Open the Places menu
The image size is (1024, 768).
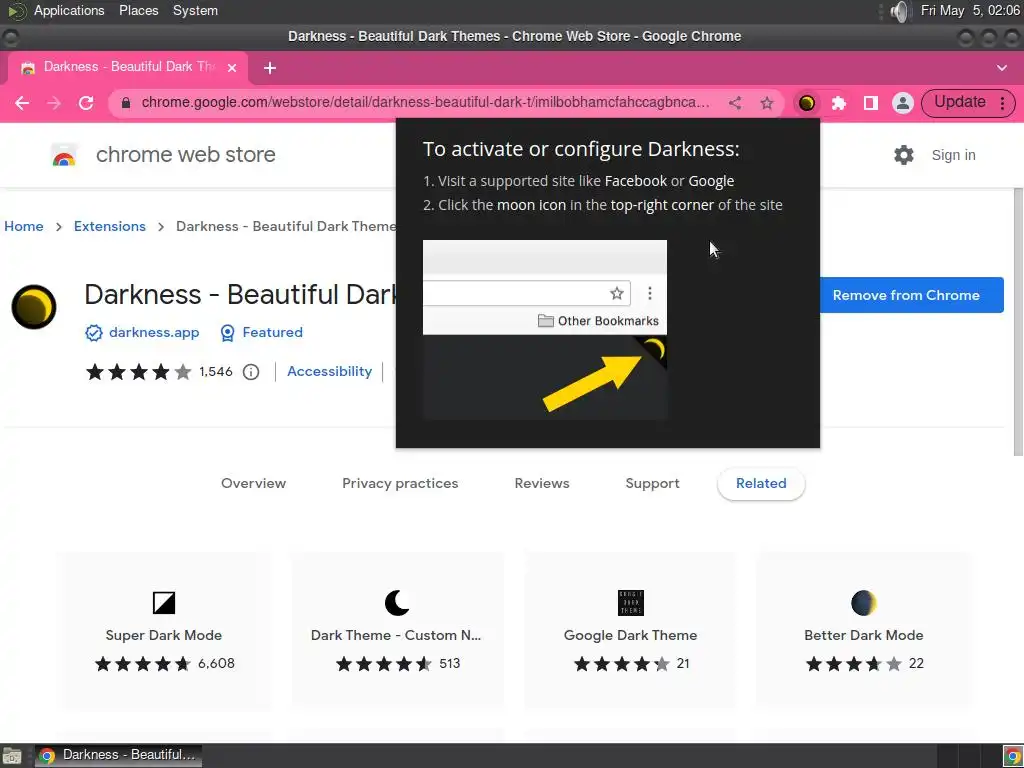(138, 11)
